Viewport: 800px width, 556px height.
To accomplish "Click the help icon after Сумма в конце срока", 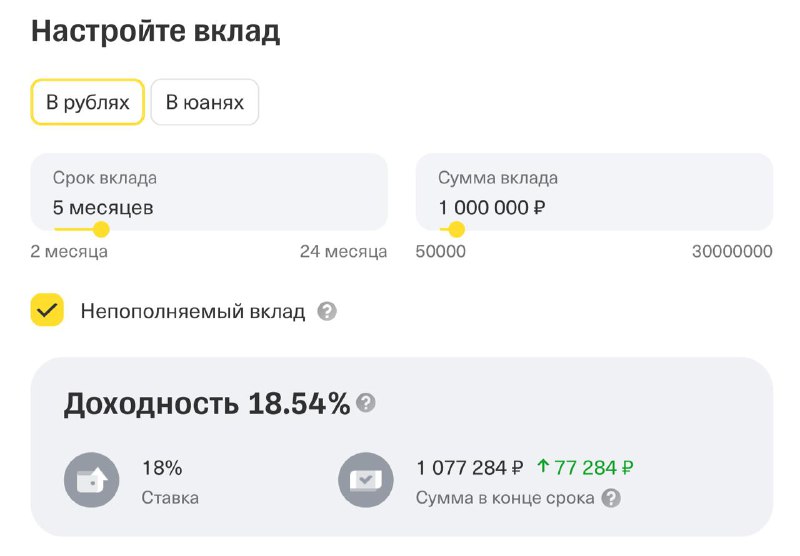I will pos(611,498).
